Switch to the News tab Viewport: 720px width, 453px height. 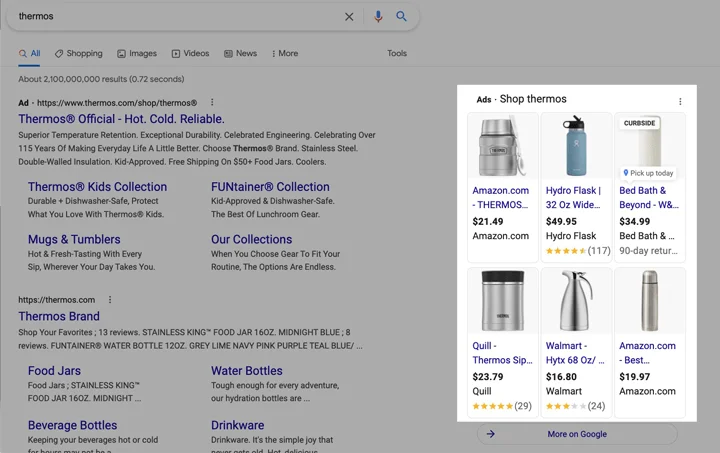pos(241,54)
